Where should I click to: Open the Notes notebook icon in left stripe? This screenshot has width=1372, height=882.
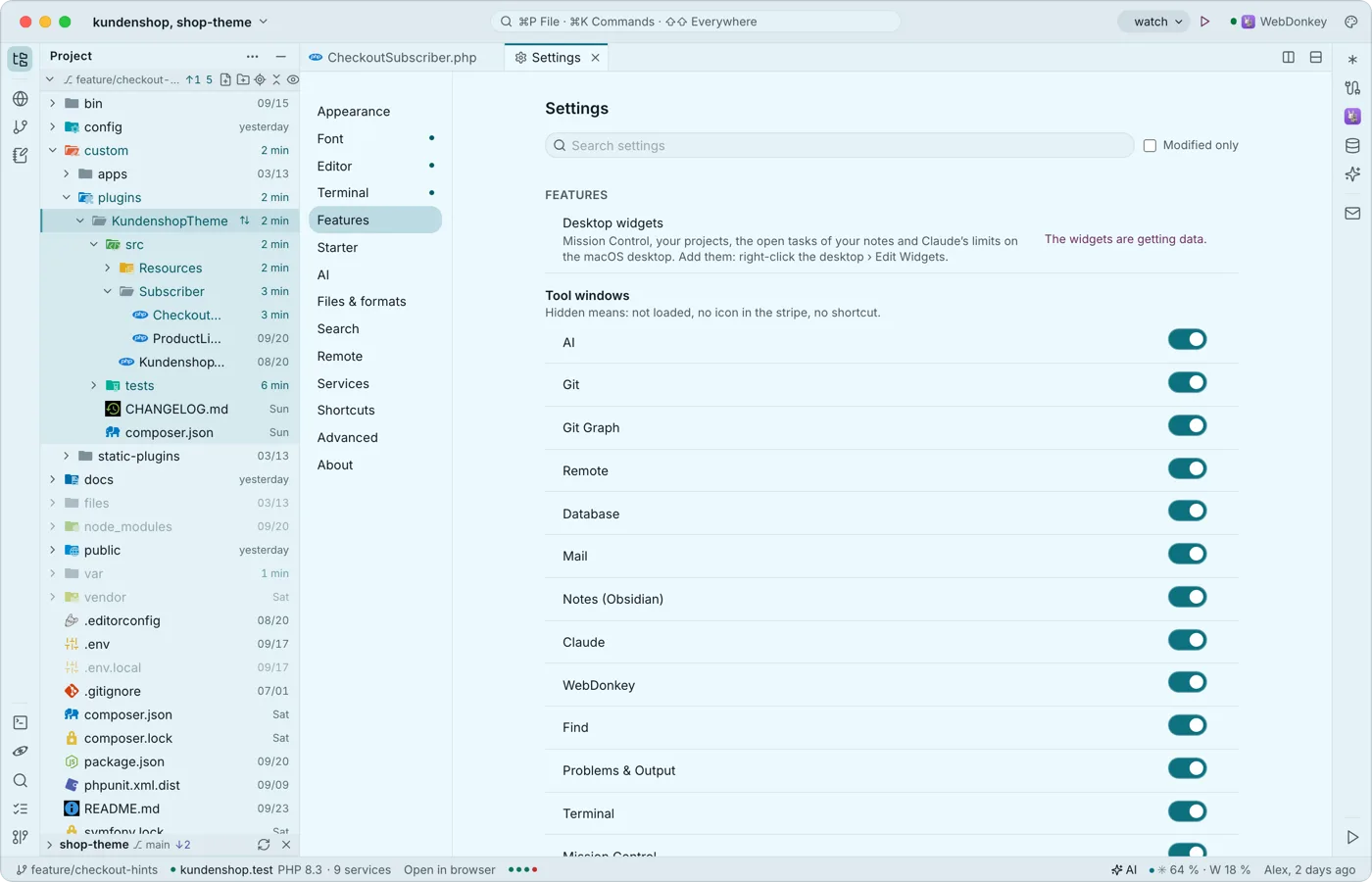pos(21,155)
